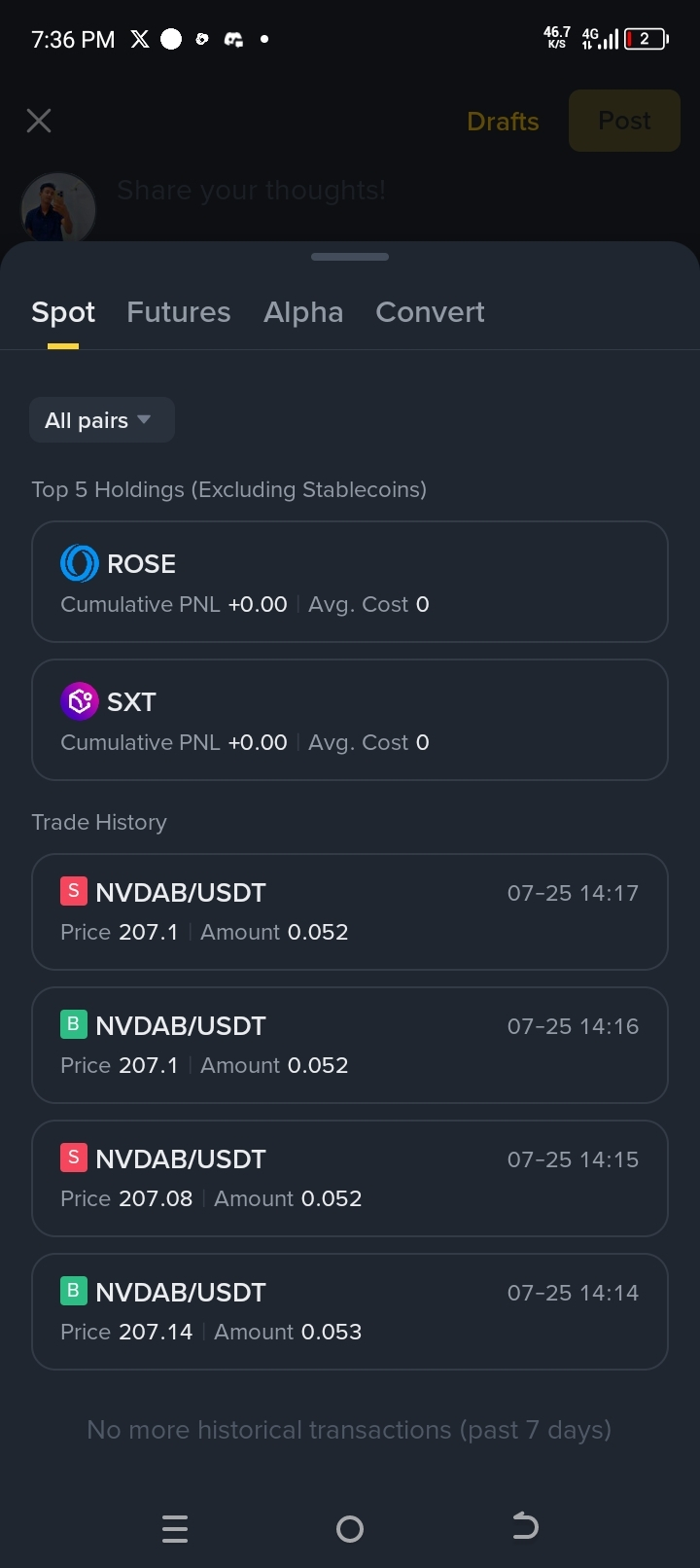Open Android recent apps menu icon

175,1529
